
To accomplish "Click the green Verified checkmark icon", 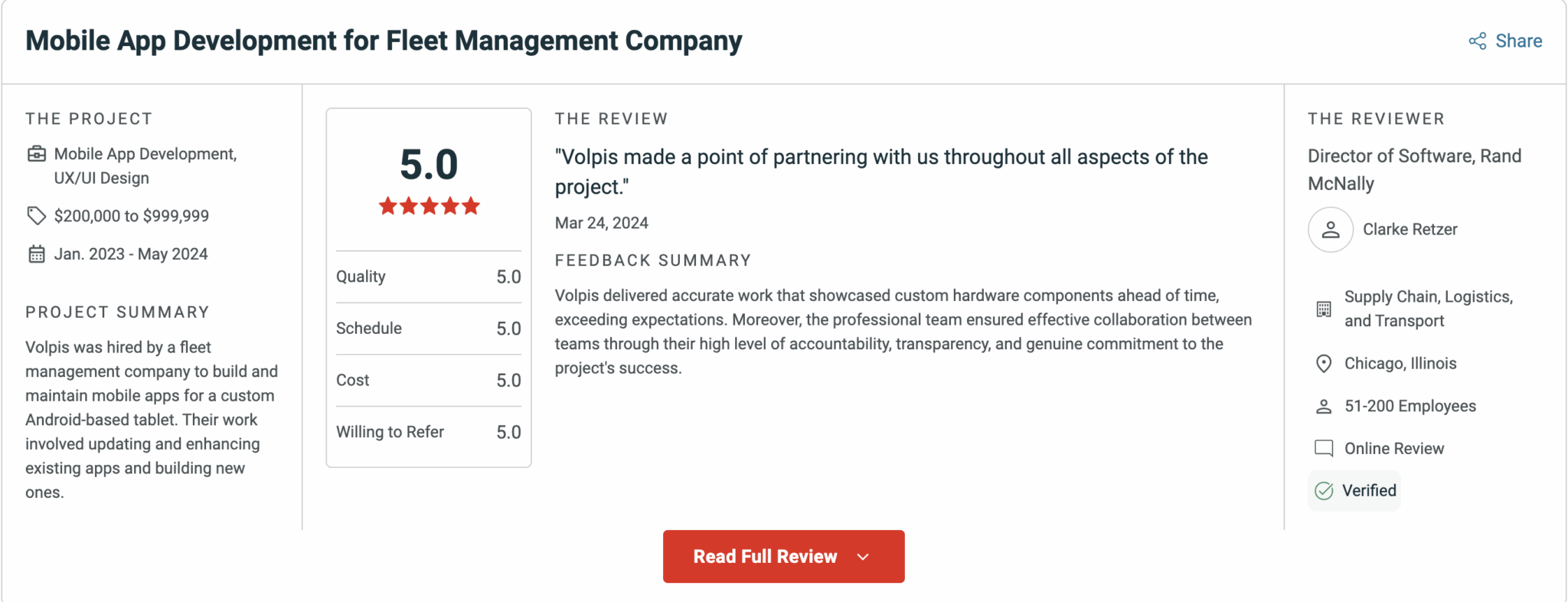I will tap(1324, 491).
